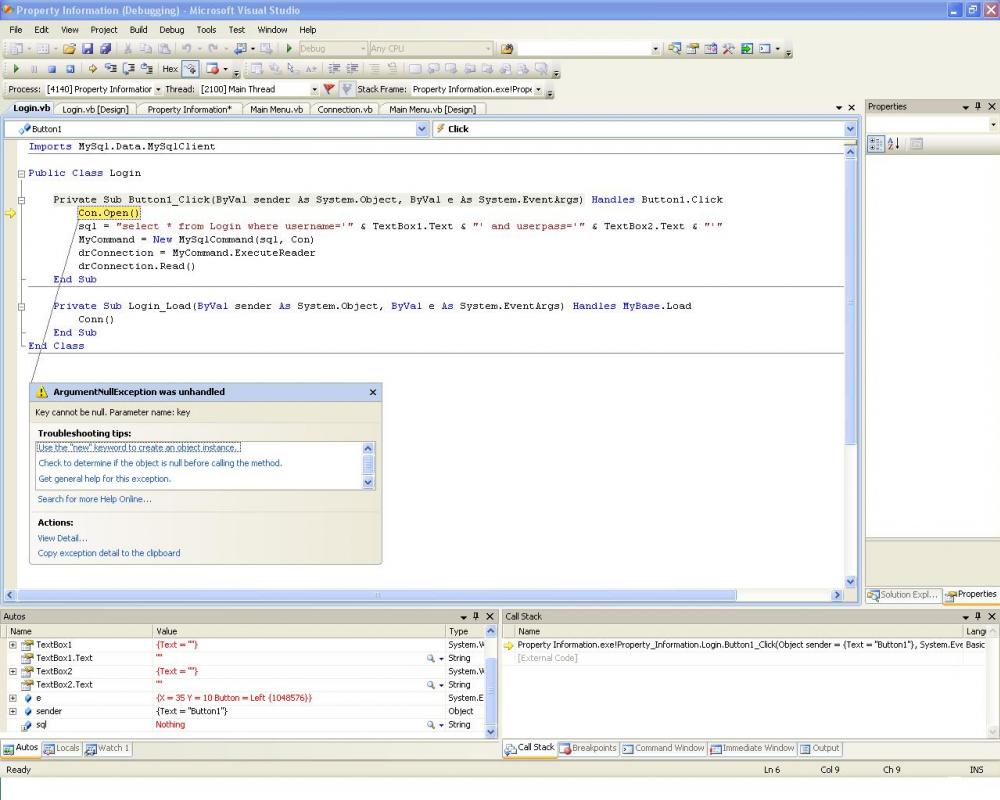The width and height of the screenshot is (1000, 800).
Task: Open the Debug menu
Action: [172, 29]
